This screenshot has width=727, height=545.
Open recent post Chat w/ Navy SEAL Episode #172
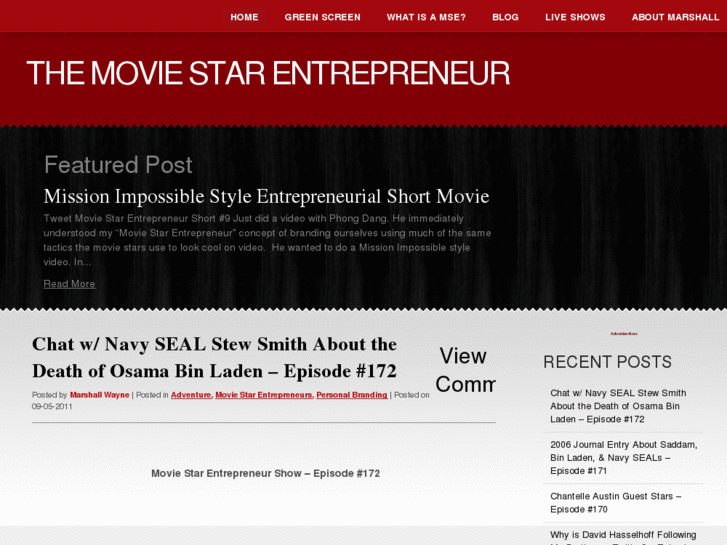618,406
